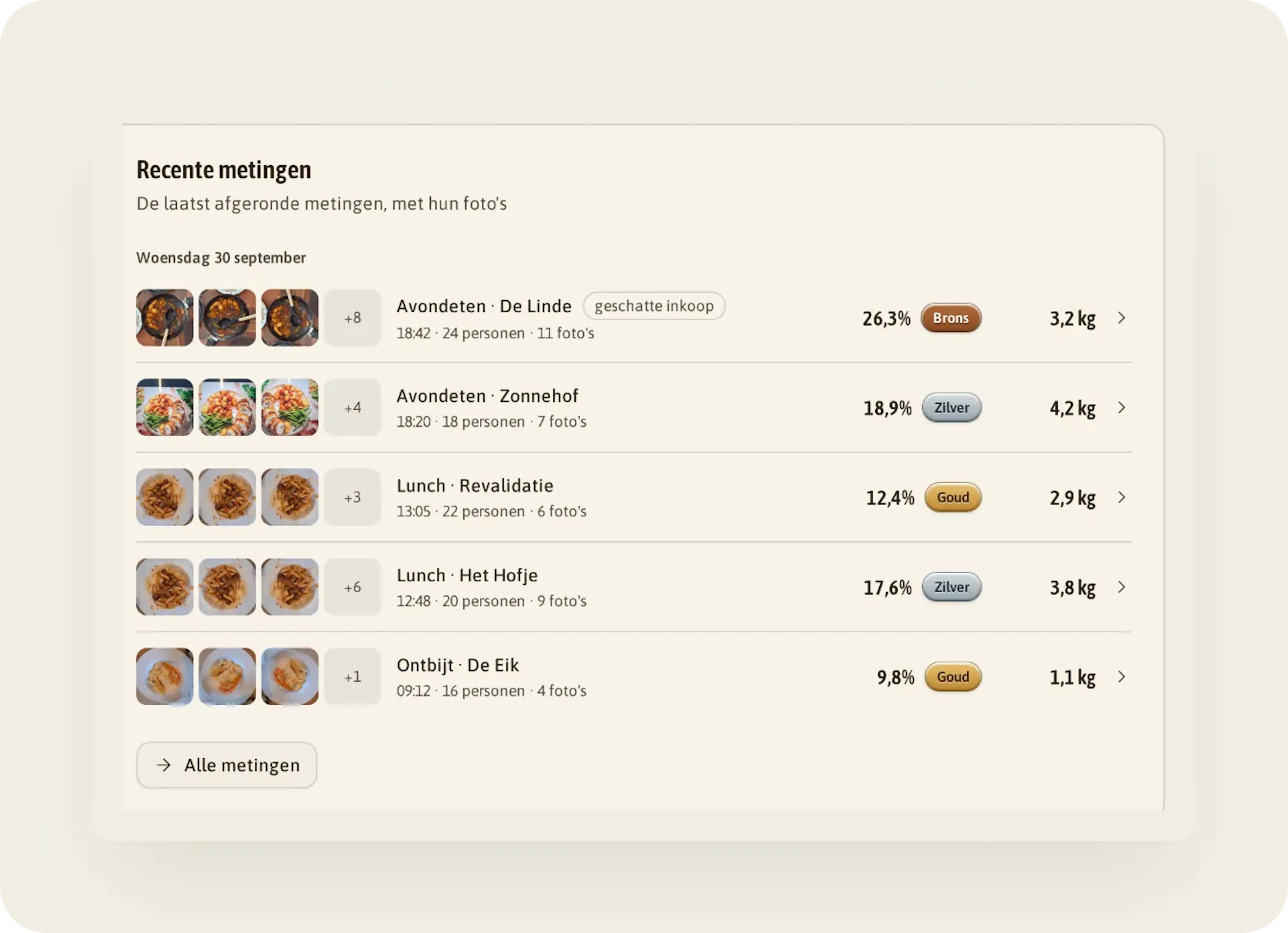Screen dimensions: 1288x933
Task: Open the Lunch Het Hofje title
Action: click(x=467, y=576)
